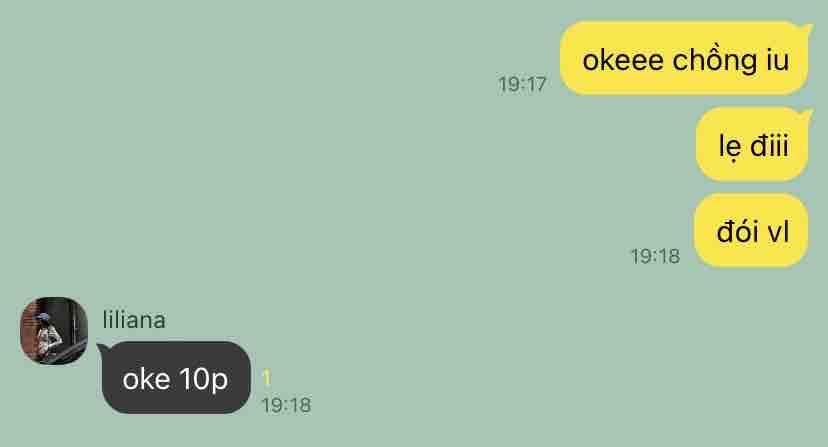Click the 19:18 timestamp beside 'đói vl'
Screen dimensions: 828x447
pos(655,256)
